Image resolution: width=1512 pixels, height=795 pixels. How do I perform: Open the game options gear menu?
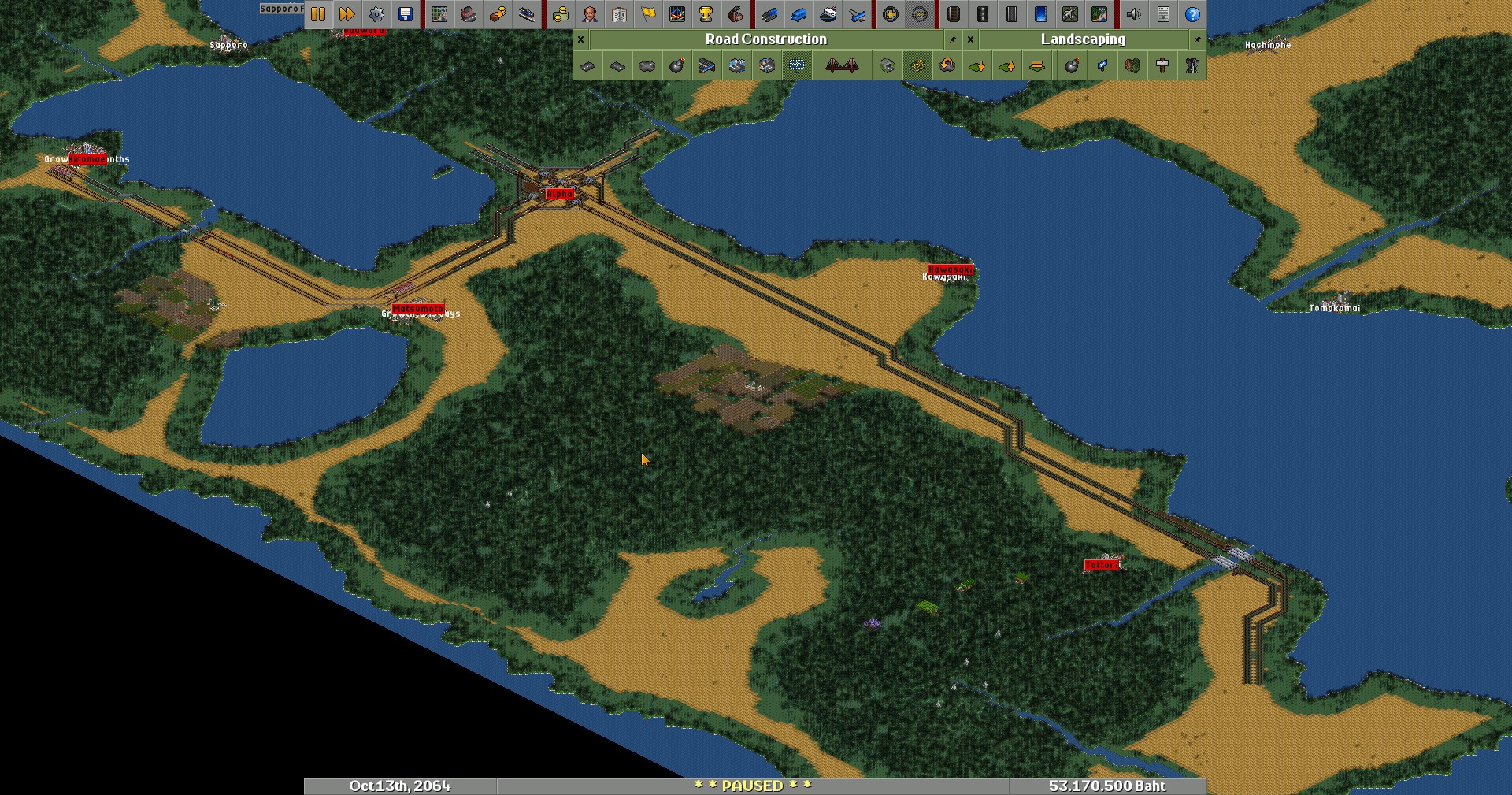tap(376, 14)
